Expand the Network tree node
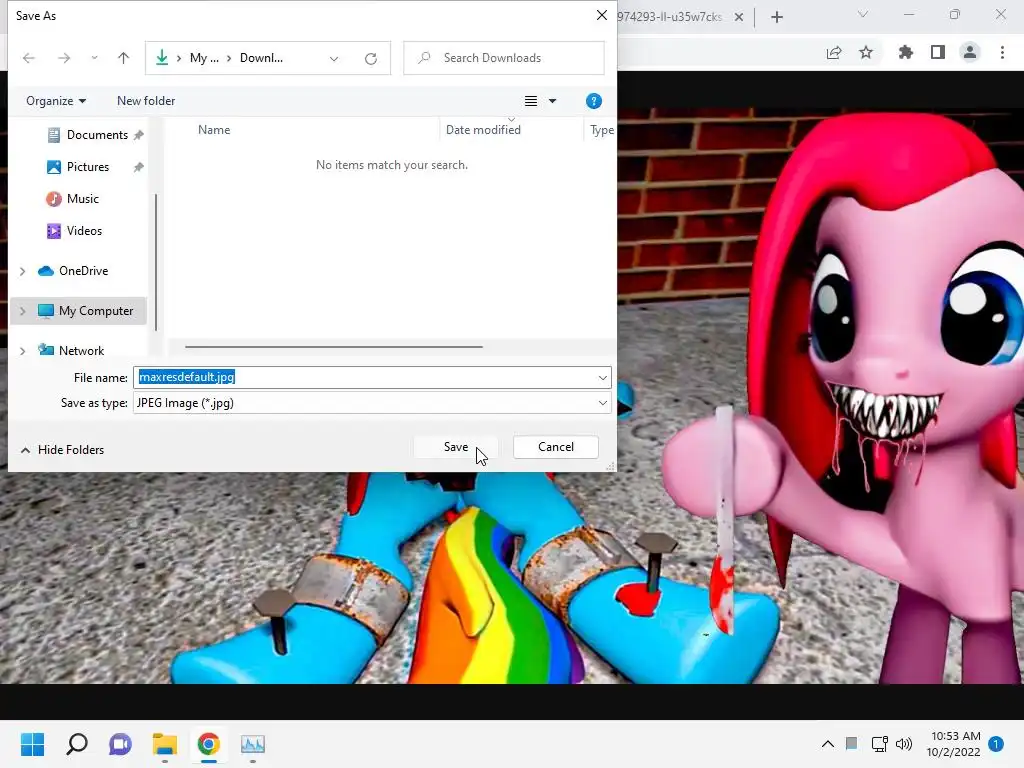Screen dimensions: 1024x768 tap(23, 351)
